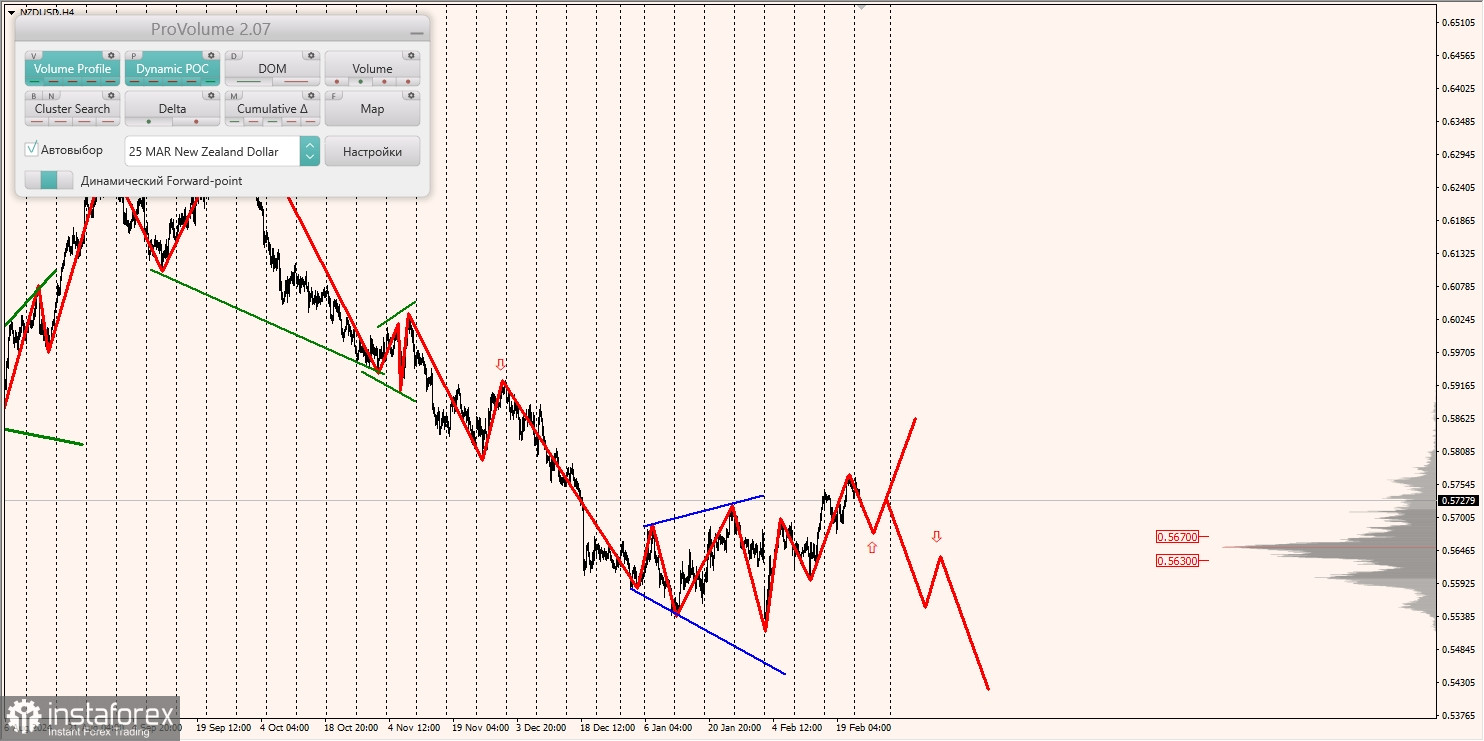Image resolution: width=1484 pixels, height=741 pixels.
Task: Open Delta gear settings icon
Action: pos(211,96)
